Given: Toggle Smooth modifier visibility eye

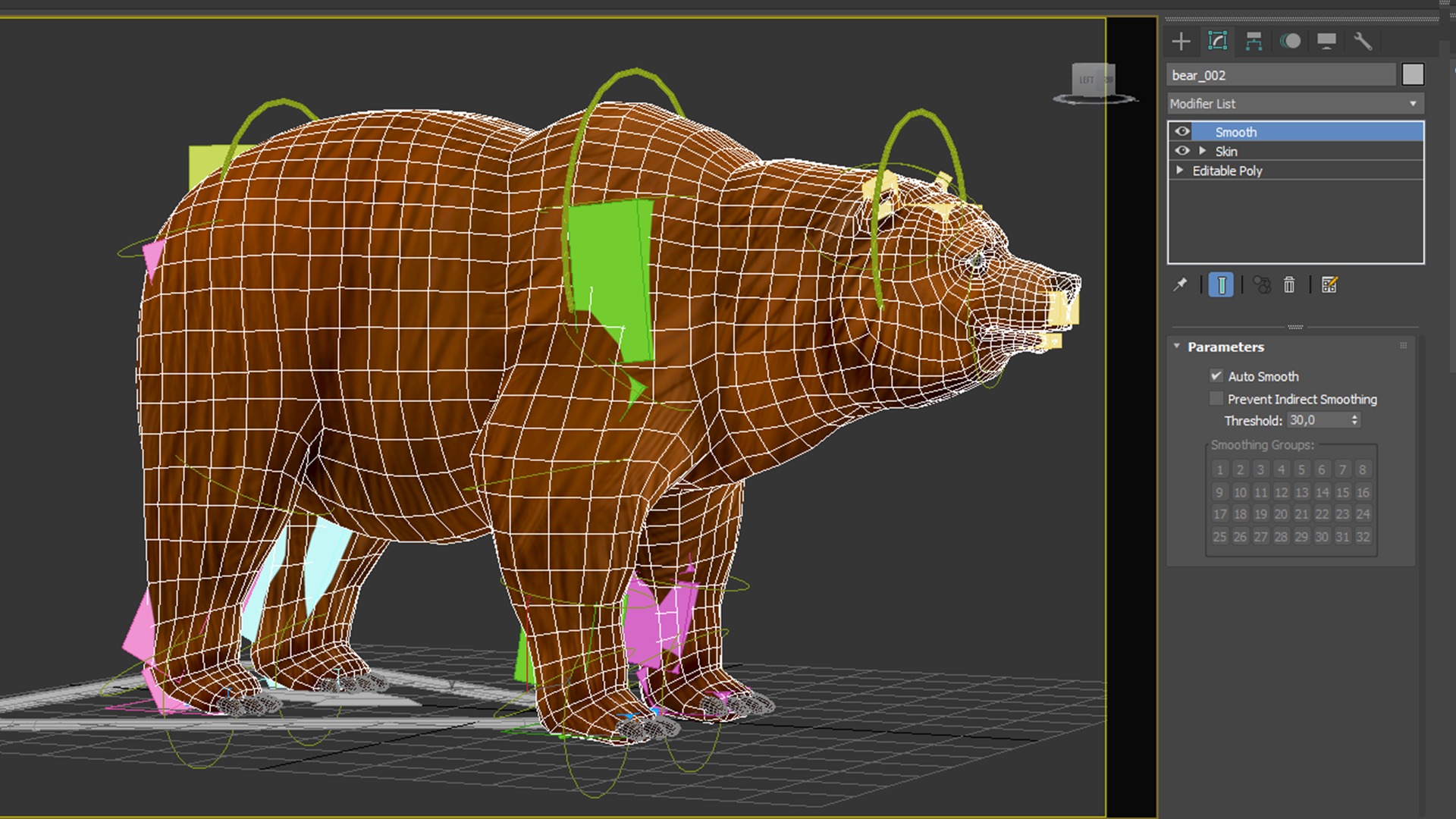Looking at the screenshot, I should [1181, 131].
